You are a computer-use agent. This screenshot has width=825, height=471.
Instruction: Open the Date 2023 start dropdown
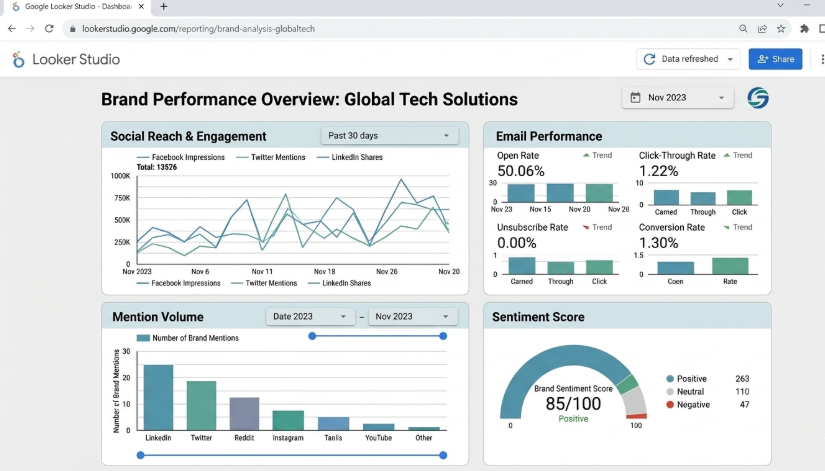click(x=309, y=316)
